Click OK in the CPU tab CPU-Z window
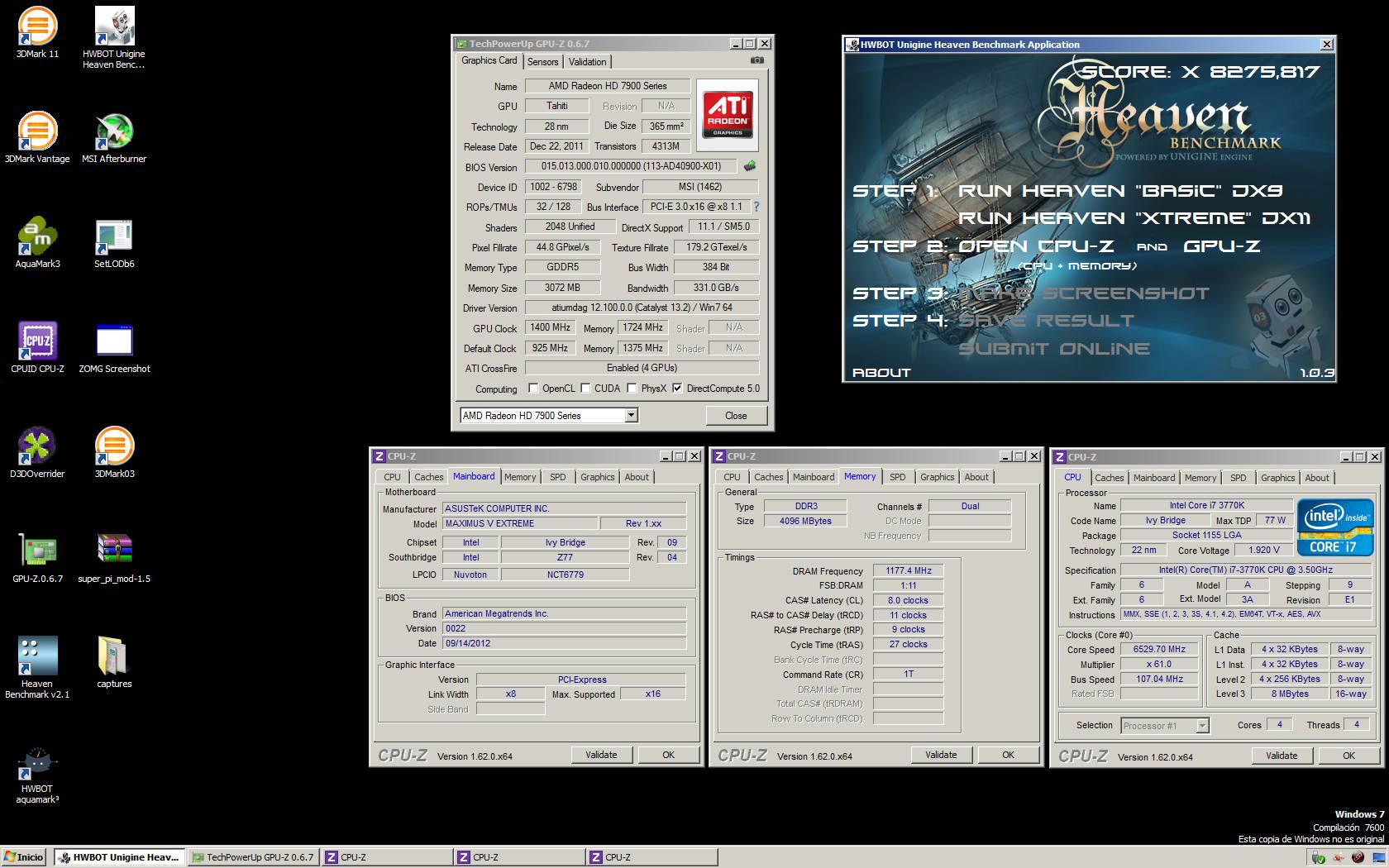This screenshot has height=868, width=1389. [1348, 756]
